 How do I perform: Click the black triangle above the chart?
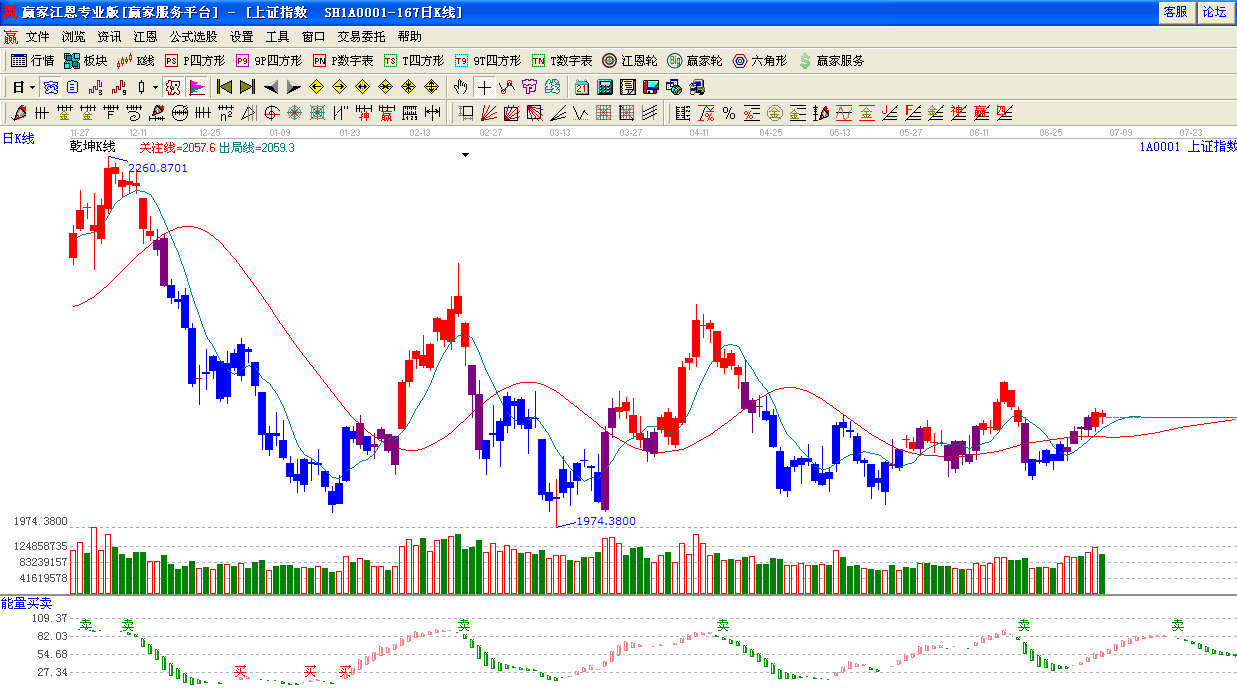pos(465,155)
